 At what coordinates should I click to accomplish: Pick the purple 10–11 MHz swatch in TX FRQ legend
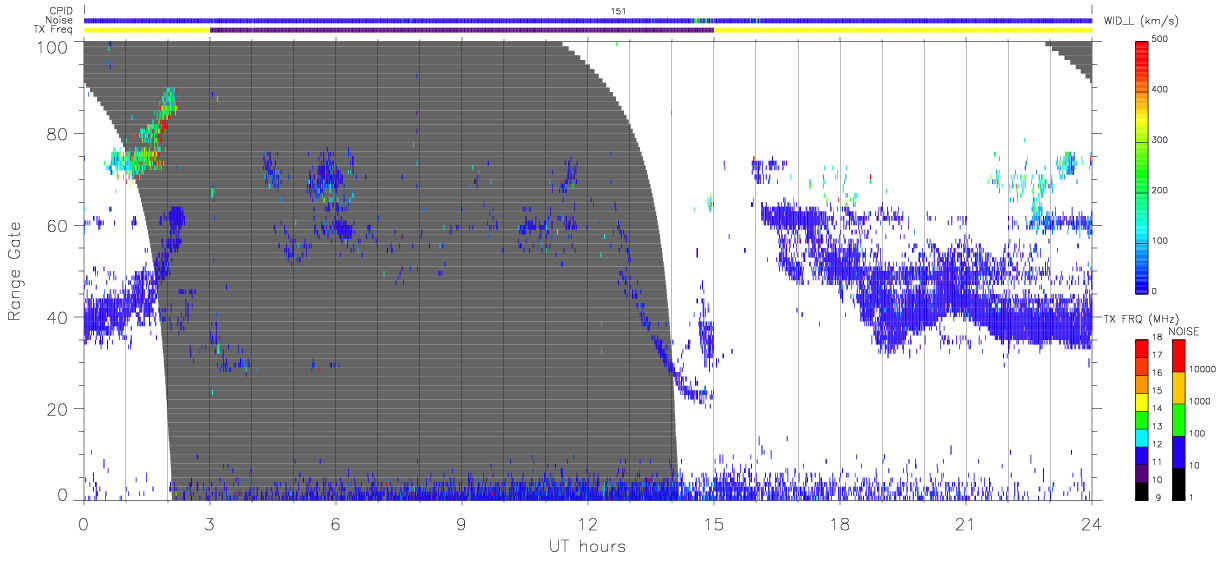click(1143, 472)
